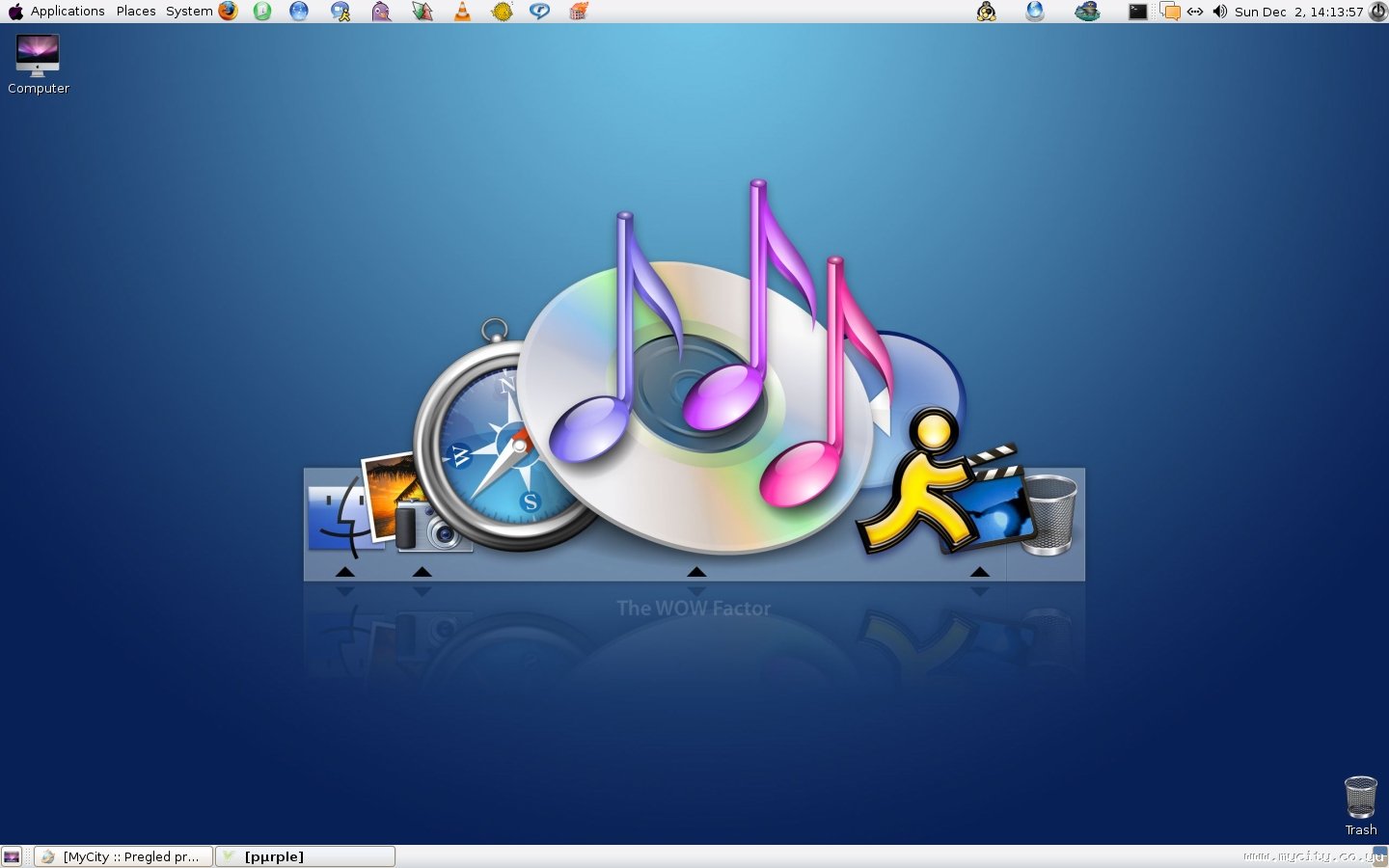Launch the AIM chat-bubble messenger icon
Image resolution: width=1389 pixels, height=868 pixels.
340,12
